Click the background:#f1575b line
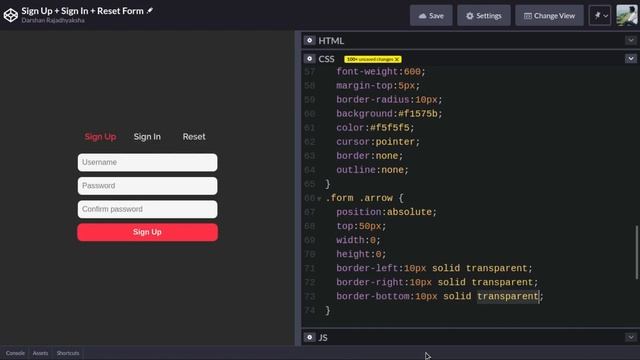Image resolution: width=640 pixels, height=360 pixels. pyautogui.click(x=389, y=113)
